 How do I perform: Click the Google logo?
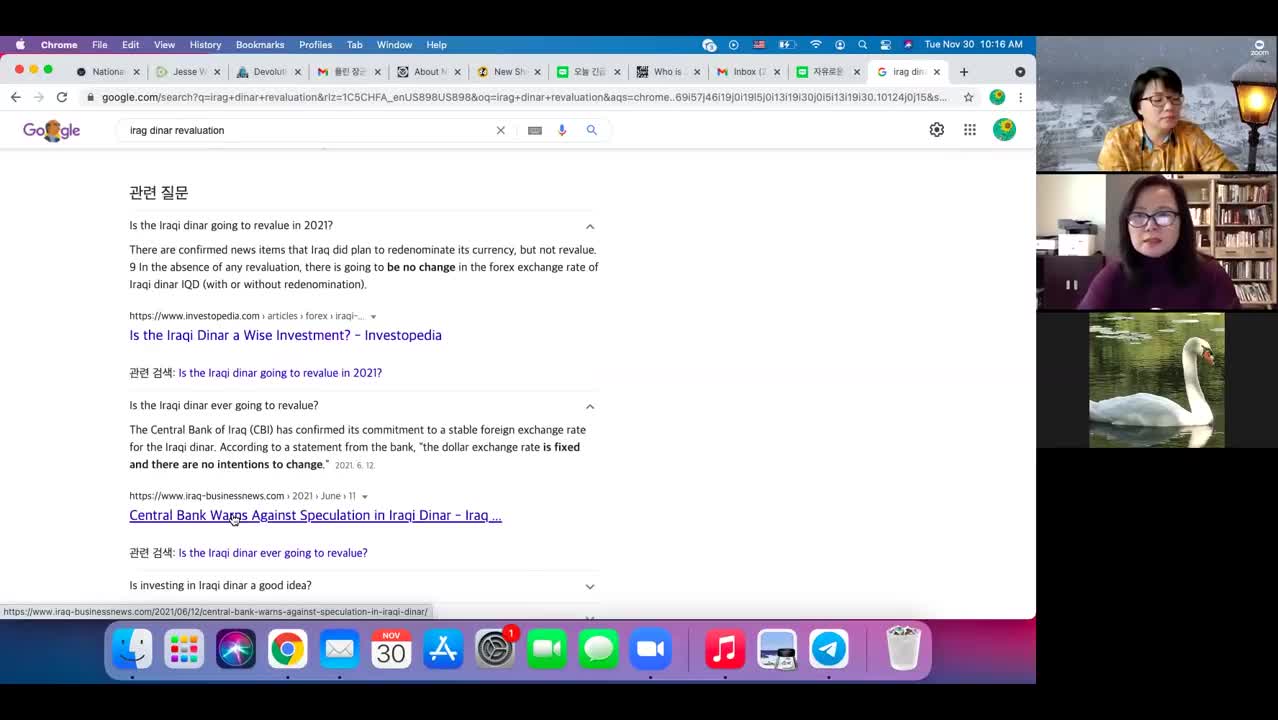coord(51,130)
